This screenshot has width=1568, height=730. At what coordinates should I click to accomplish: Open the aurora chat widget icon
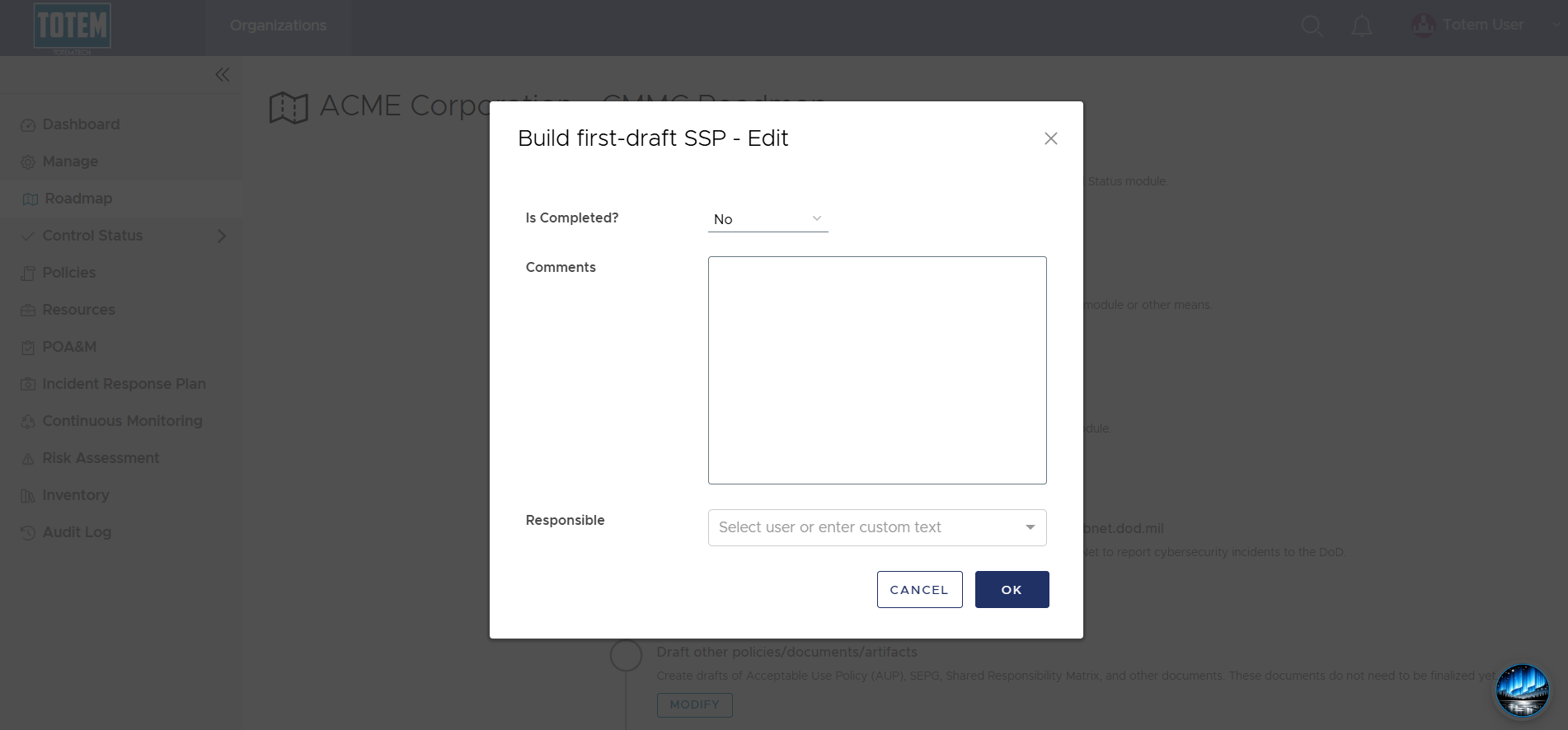[x=1522, y=690]
